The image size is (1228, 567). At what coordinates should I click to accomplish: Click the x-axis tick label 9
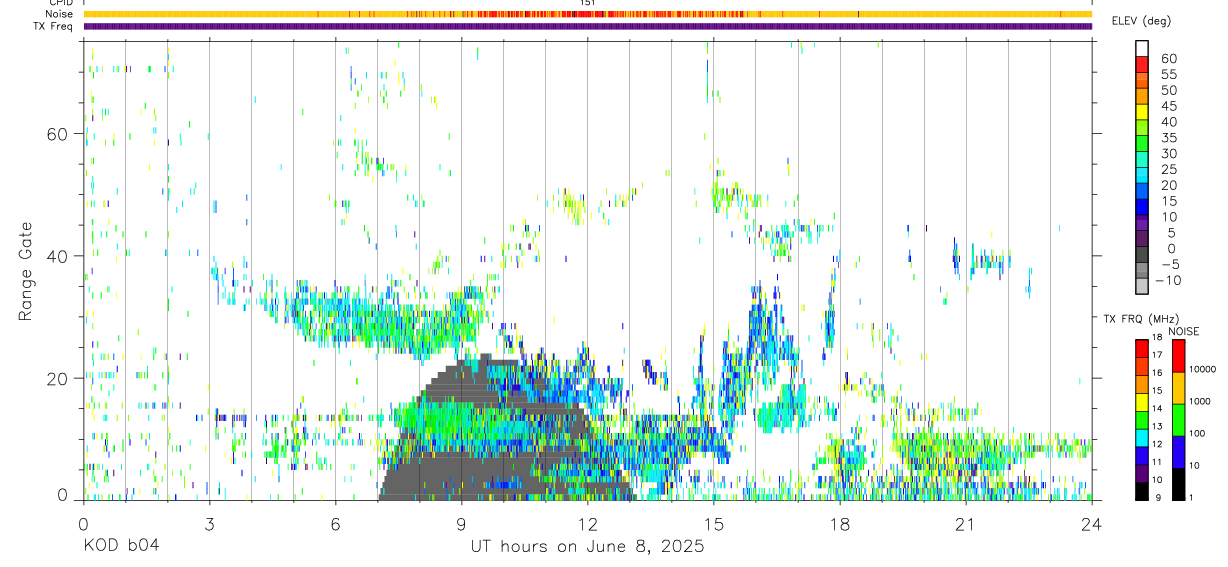(x=461, y=523)
